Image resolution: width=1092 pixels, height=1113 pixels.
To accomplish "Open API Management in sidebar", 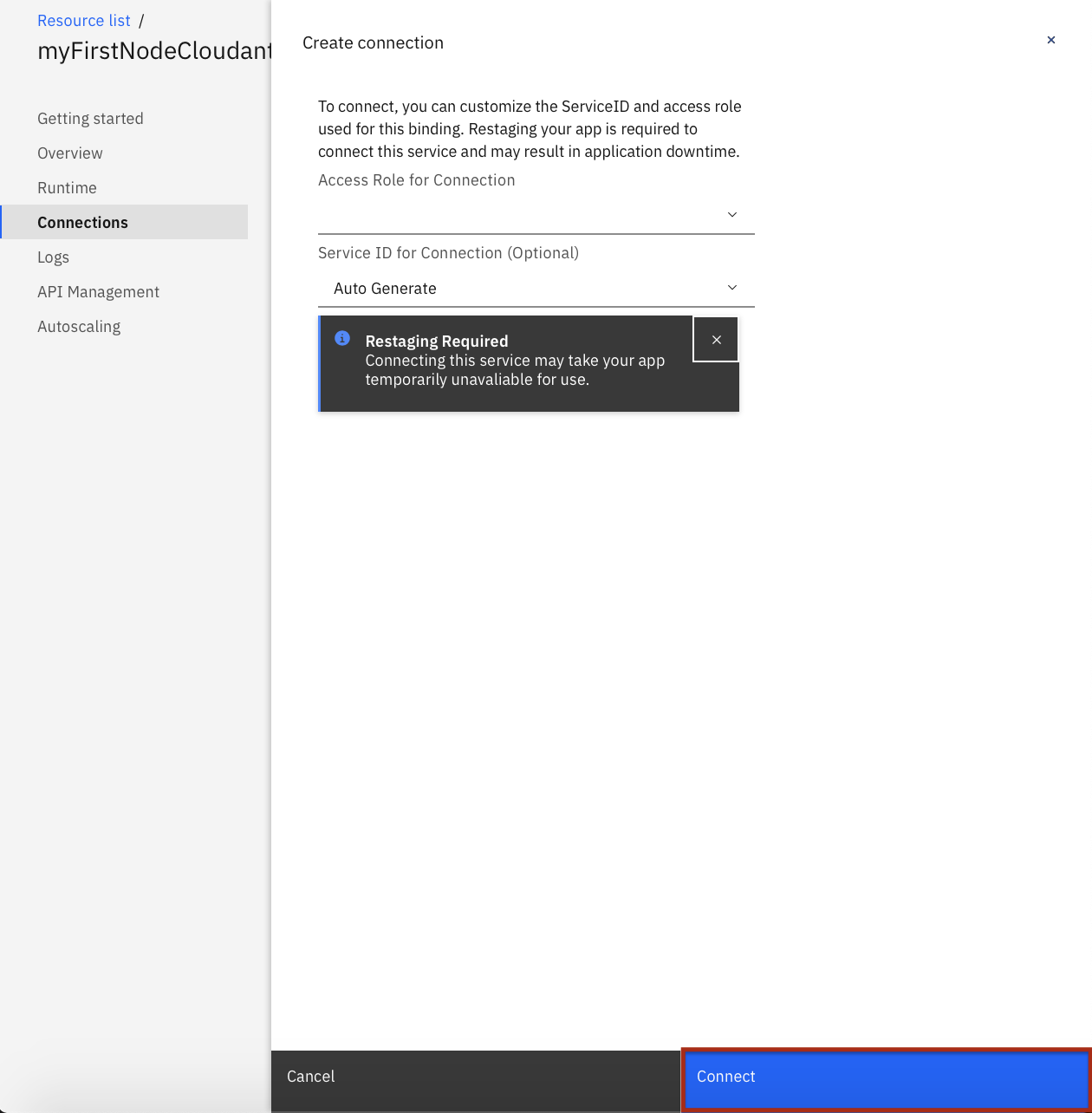I will click(99, 292).
